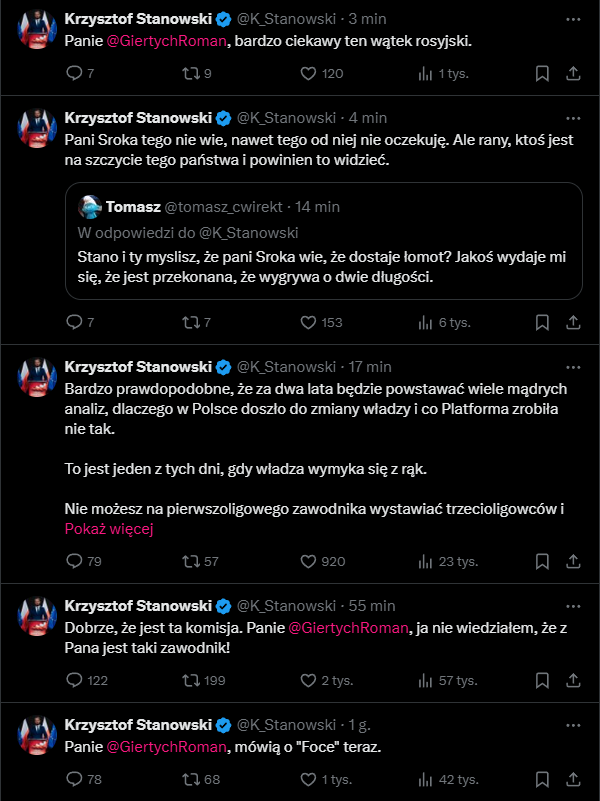Reply to the 'wątek rosyjski' tweet
The height and width of the screenshot is (801, 600).
(x=73, y=73)
